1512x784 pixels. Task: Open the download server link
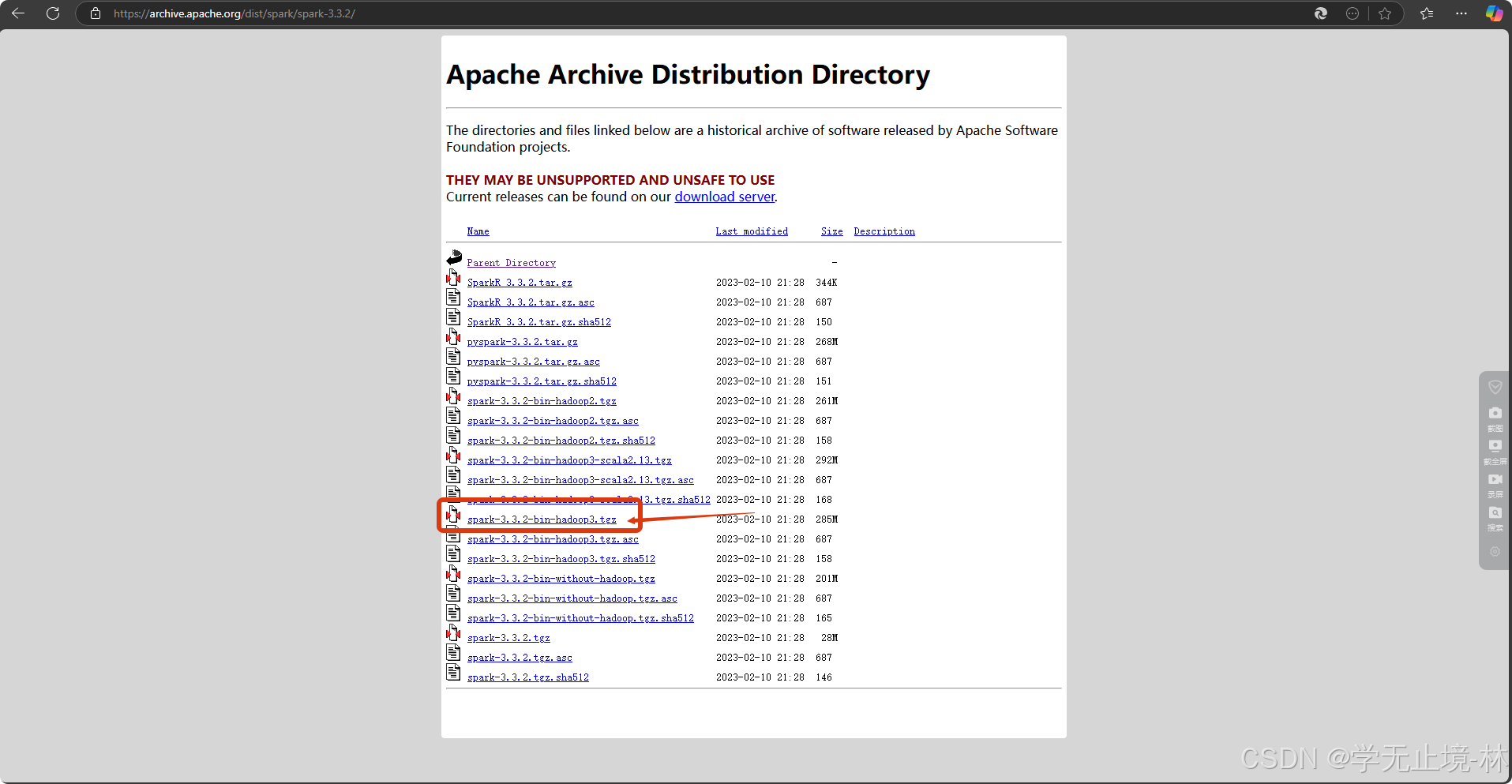coord(725,197)
